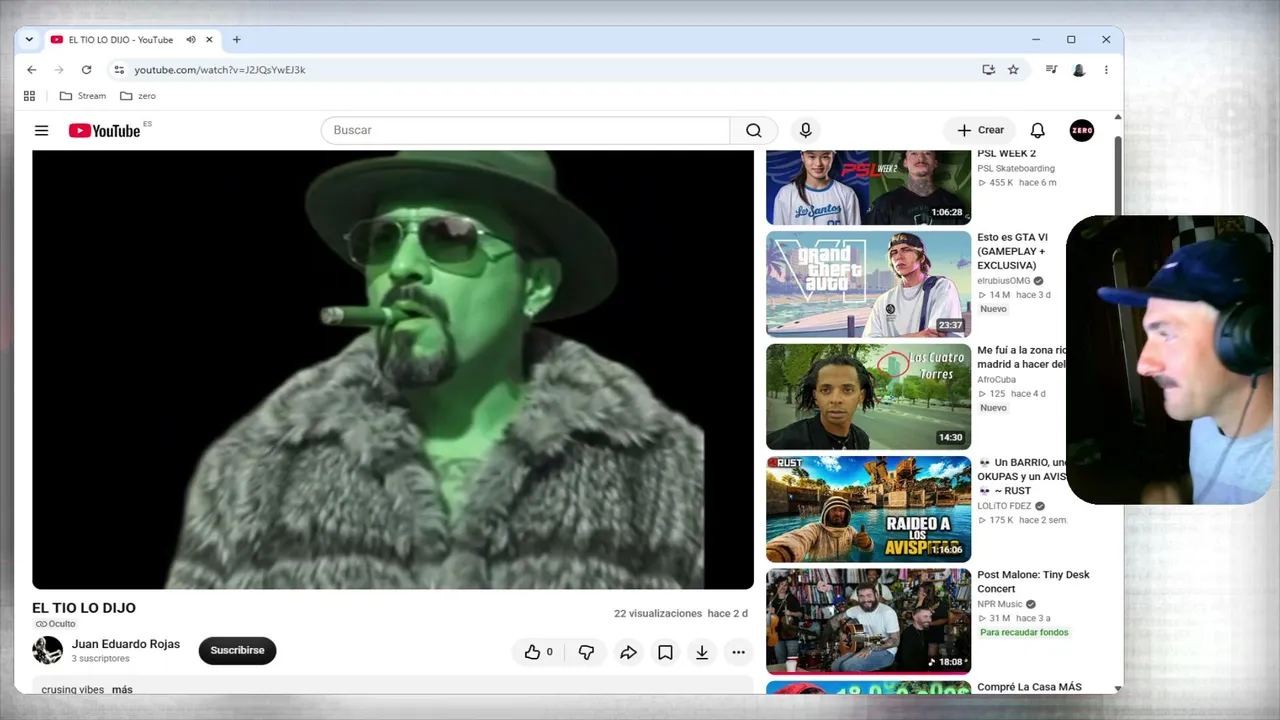
Task: Open the Grand Theft Auto VI thumbnail
Action: 868,284
